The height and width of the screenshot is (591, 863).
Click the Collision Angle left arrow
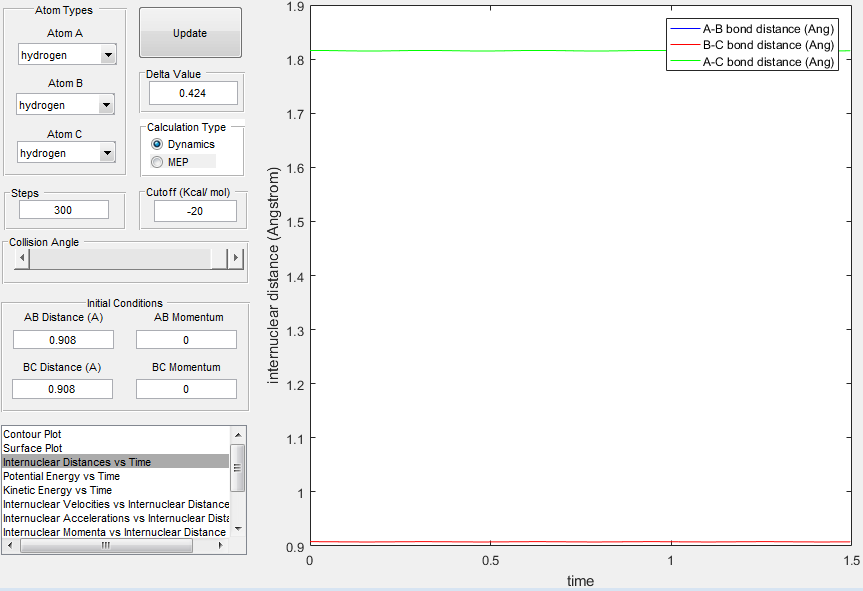(22, 258)
